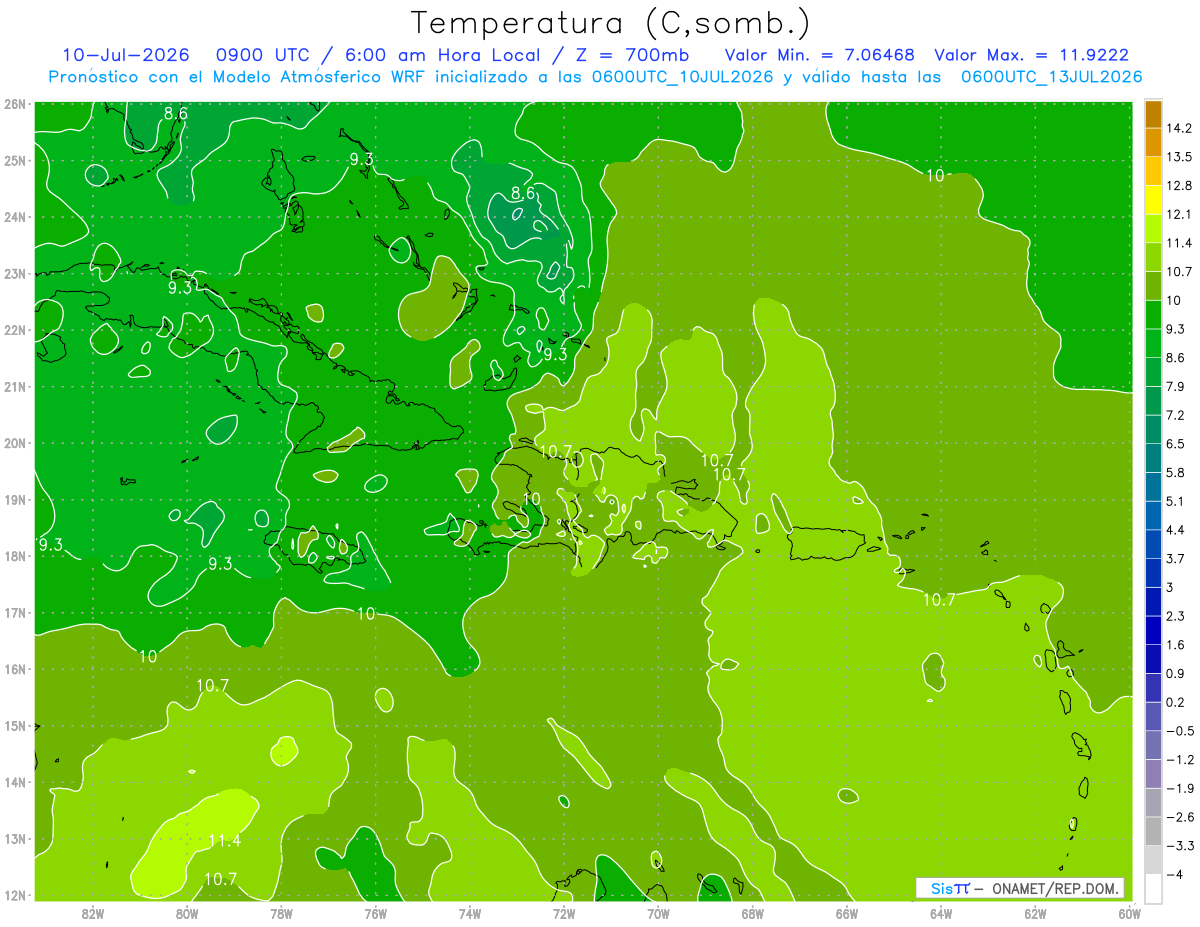Pick the white swatch below -4 on colorbar
The width and height of the screenshot is (1200, 927).
[1153, 887]
